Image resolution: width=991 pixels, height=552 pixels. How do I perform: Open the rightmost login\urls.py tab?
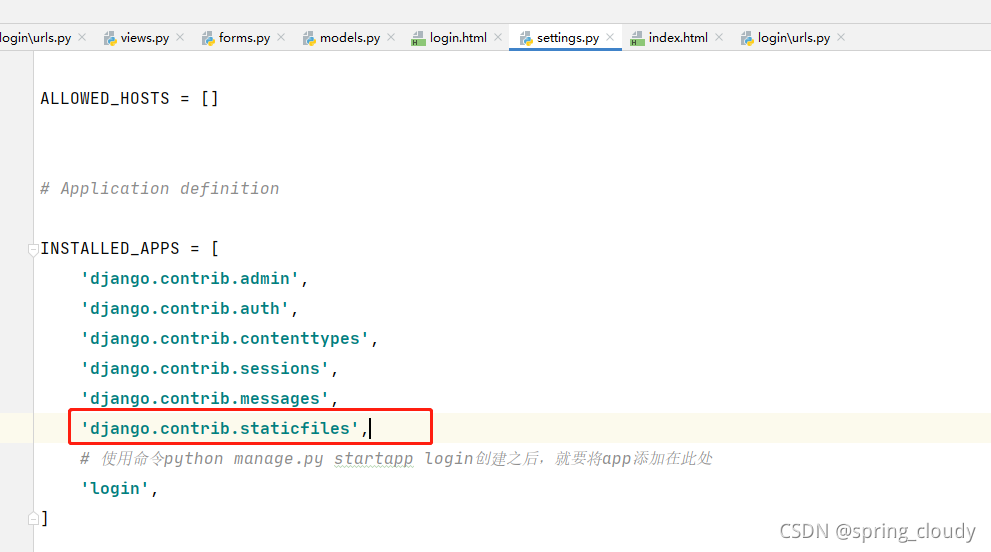(794, 38)
